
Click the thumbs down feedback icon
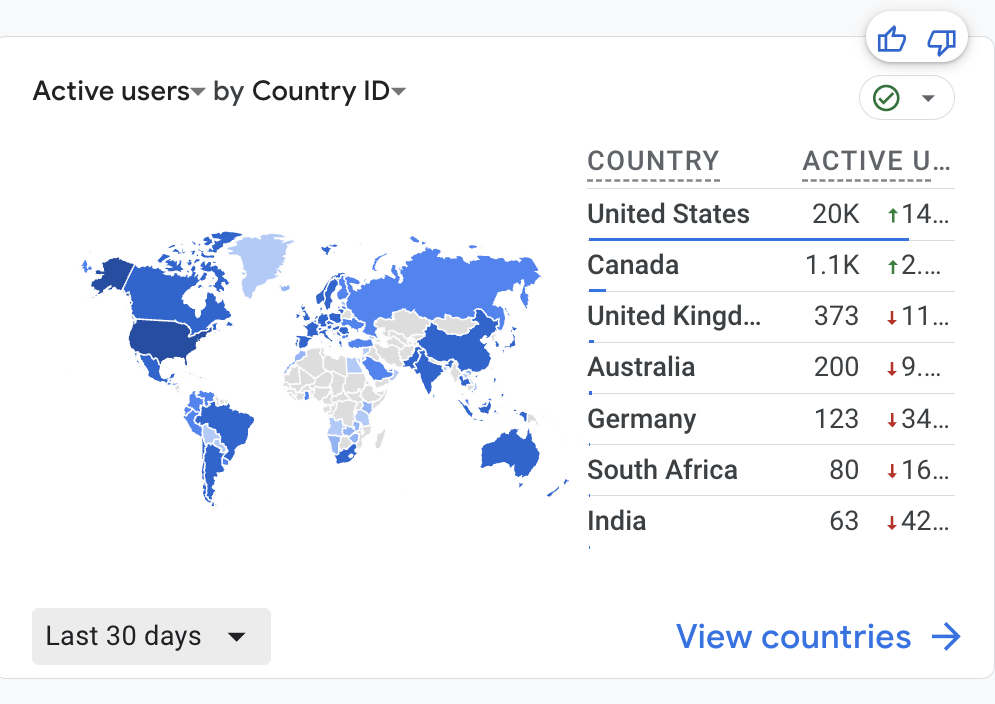coord(942,42)
